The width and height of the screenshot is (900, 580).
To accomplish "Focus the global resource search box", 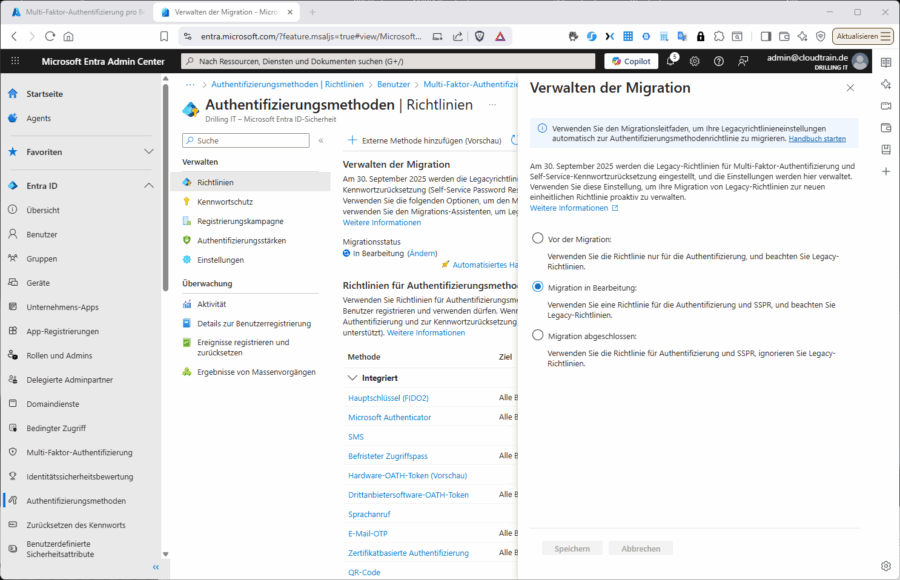I will (388, 61).
